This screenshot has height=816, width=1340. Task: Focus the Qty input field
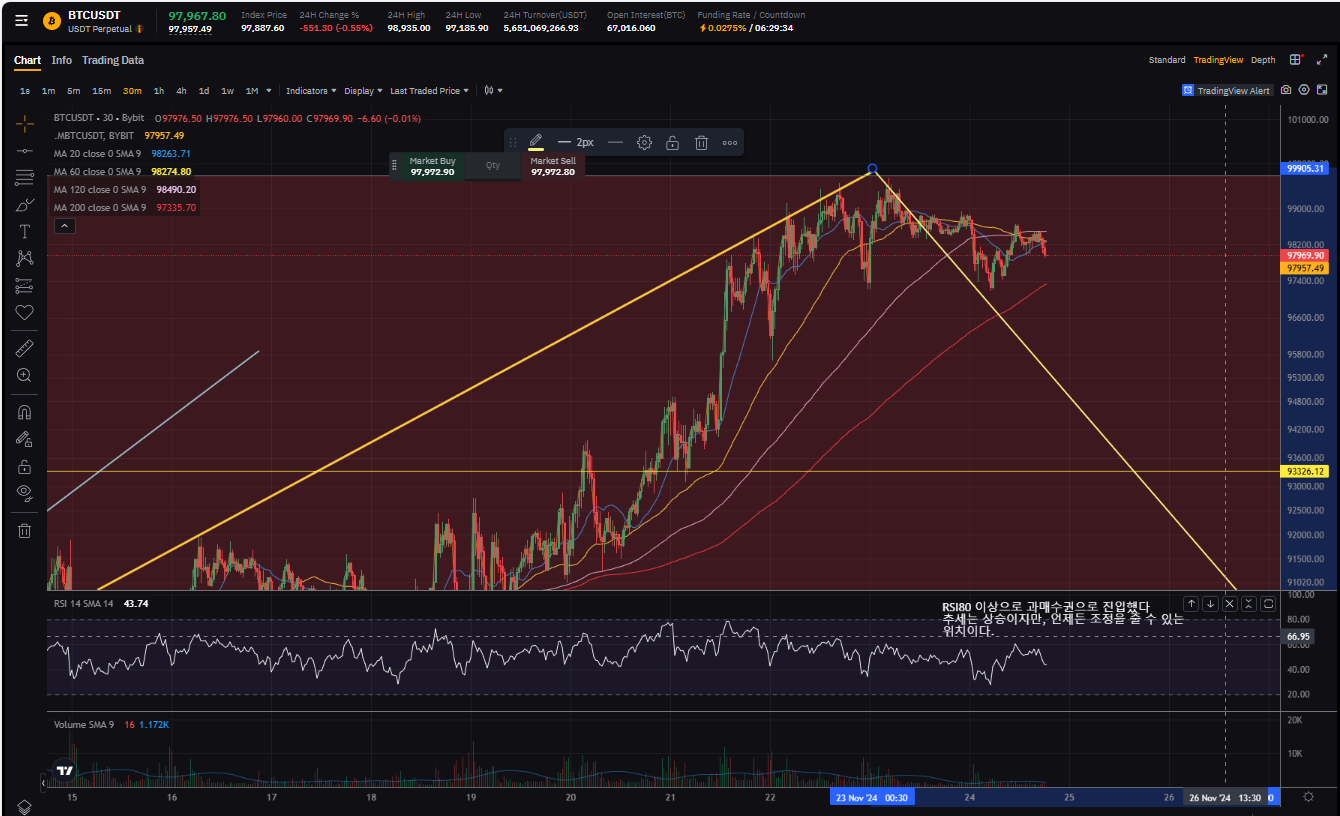[493, 166]
